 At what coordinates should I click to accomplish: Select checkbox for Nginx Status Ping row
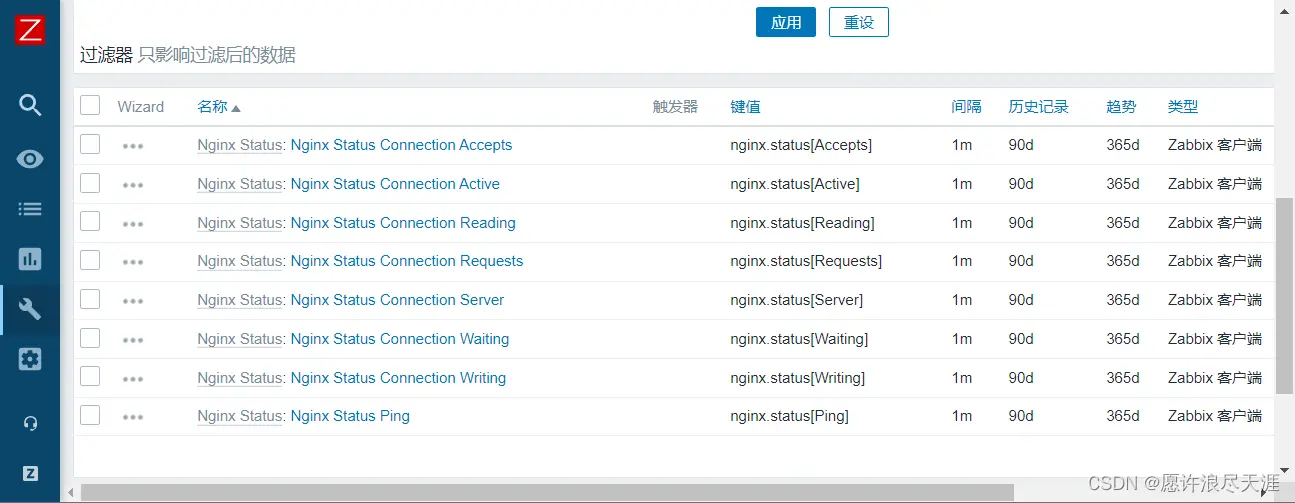[90, 416]
